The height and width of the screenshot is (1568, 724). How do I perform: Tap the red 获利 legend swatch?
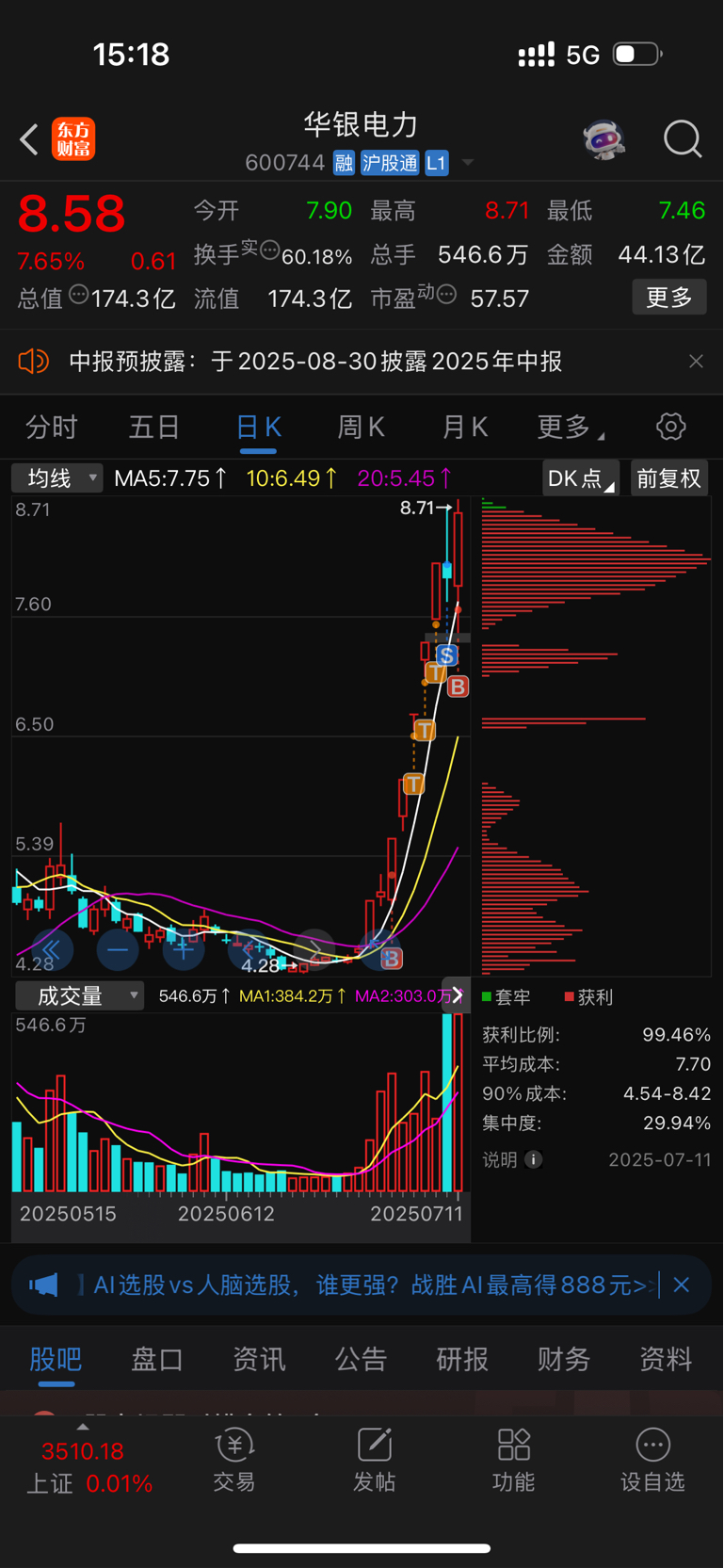tap(569, 996)
